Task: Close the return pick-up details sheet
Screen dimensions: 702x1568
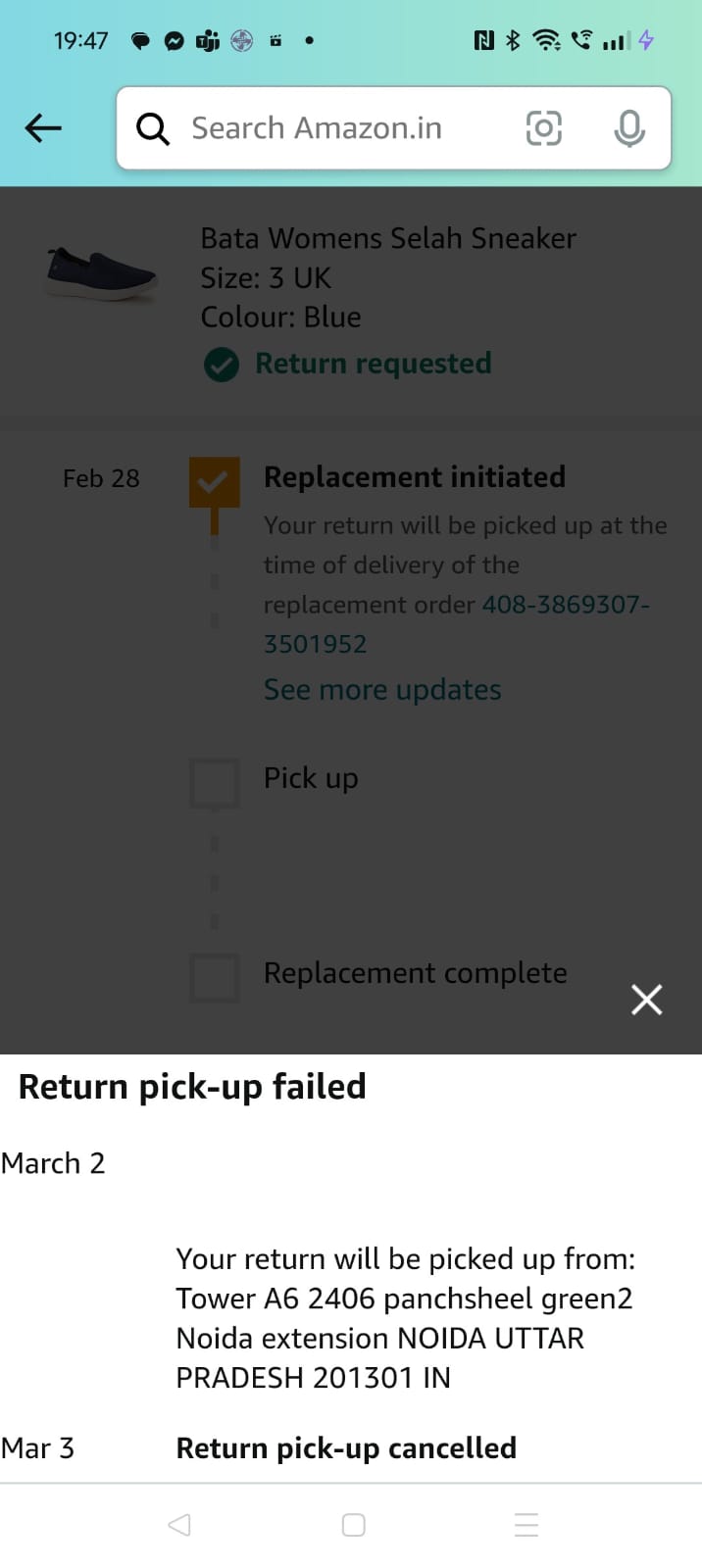Action: 646,1000
